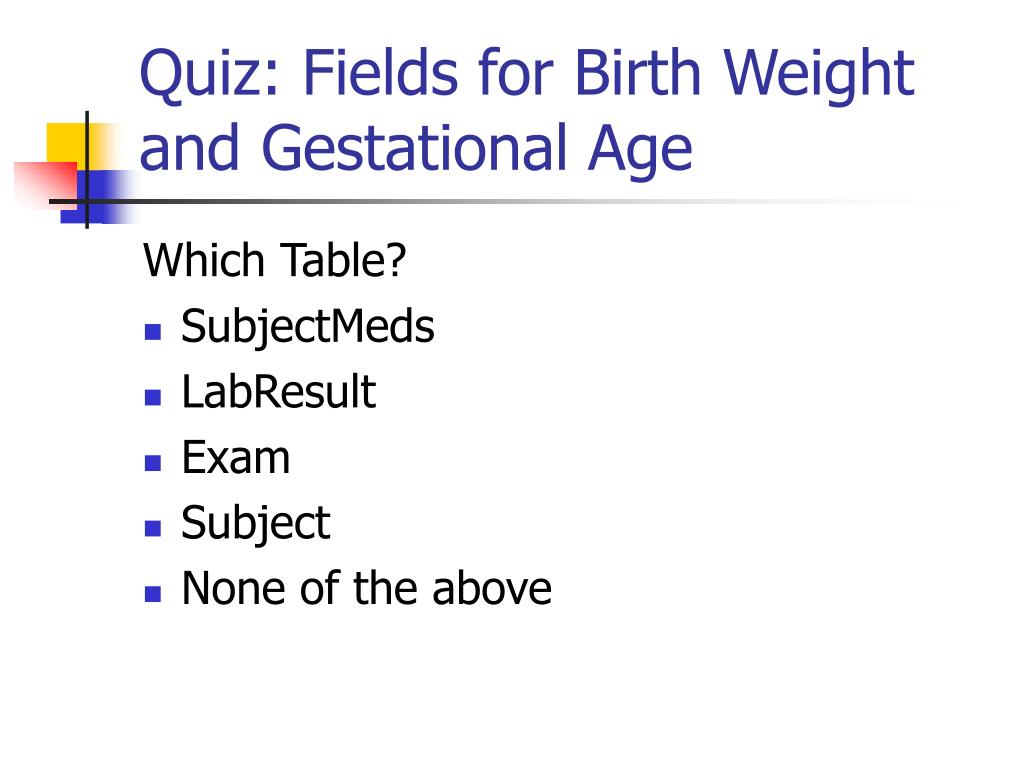Click the word 'Weight' in the title
This screenshot has height=768, width=1024.
(x=818, y=74)
